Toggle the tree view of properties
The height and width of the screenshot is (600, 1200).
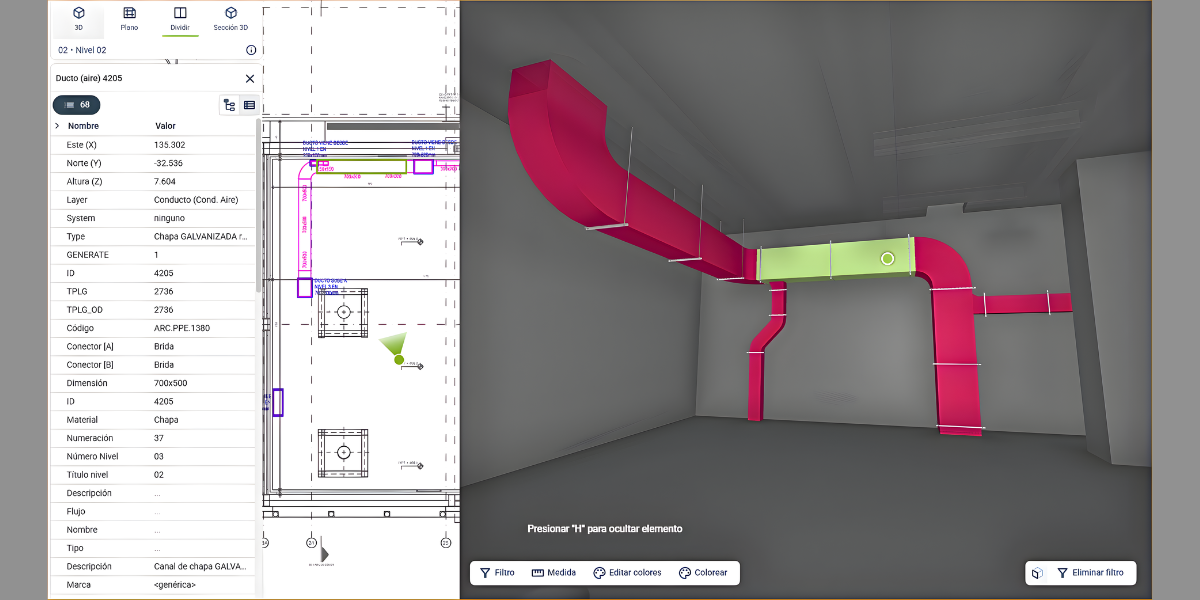[229, 105]
